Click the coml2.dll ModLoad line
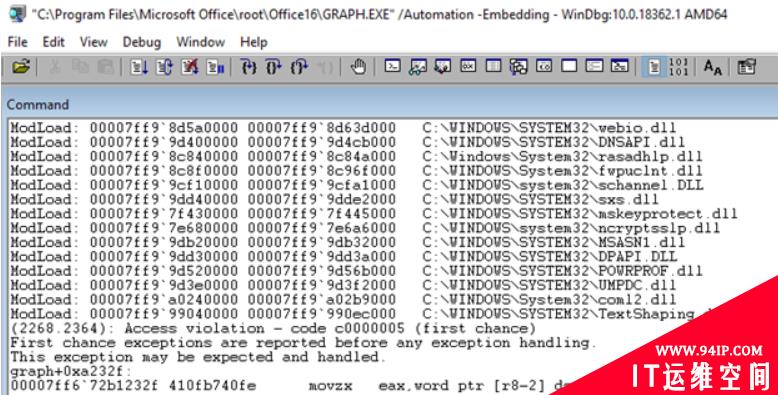The height and width of the screenshot is (395, 778). [x=343, y=301]
